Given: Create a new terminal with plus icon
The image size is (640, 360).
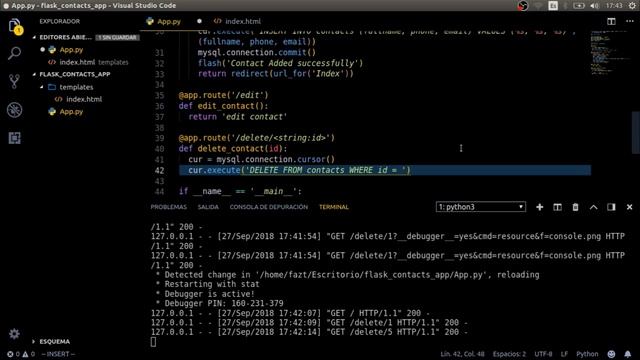Looking at the screenshot, I should (540, 207).
